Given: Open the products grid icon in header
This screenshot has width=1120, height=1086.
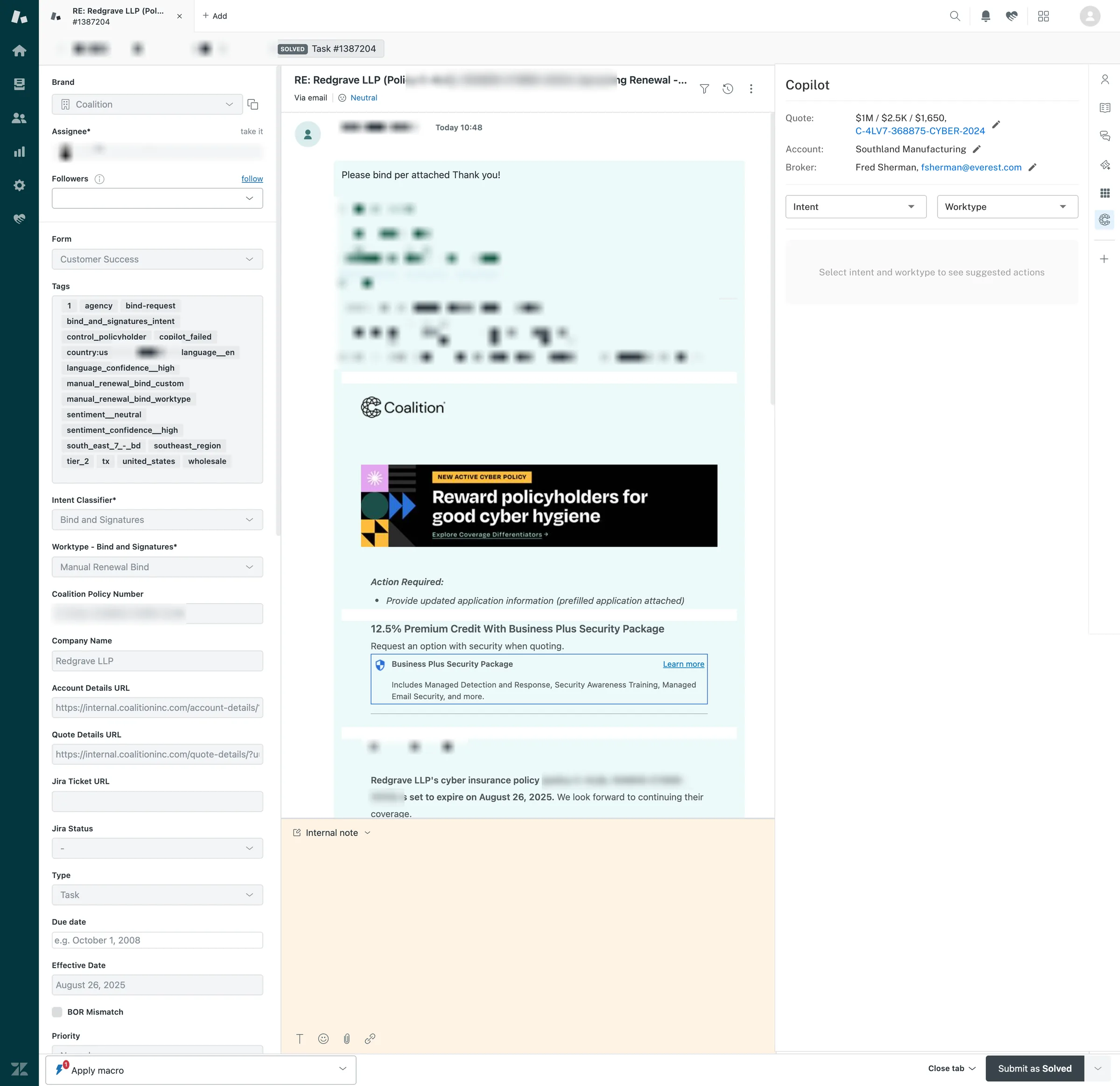Looking at the screenshot, I should pos(1043,16).
